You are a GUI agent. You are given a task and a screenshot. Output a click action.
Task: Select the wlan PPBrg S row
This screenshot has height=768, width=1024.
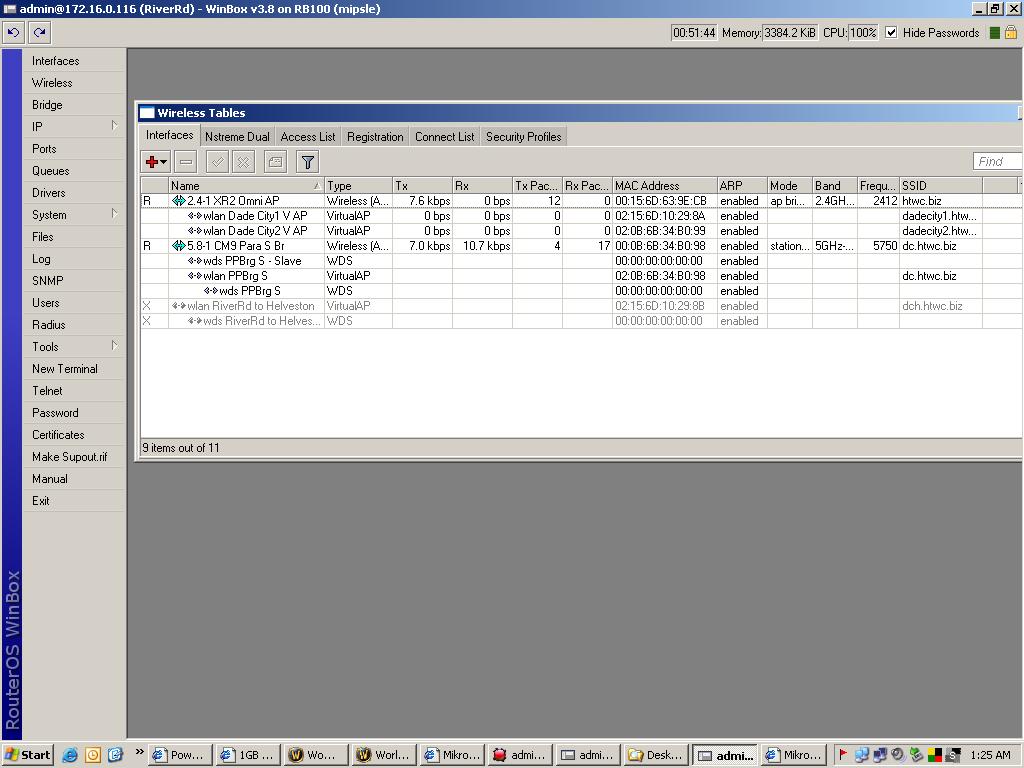tap(581, 276)
